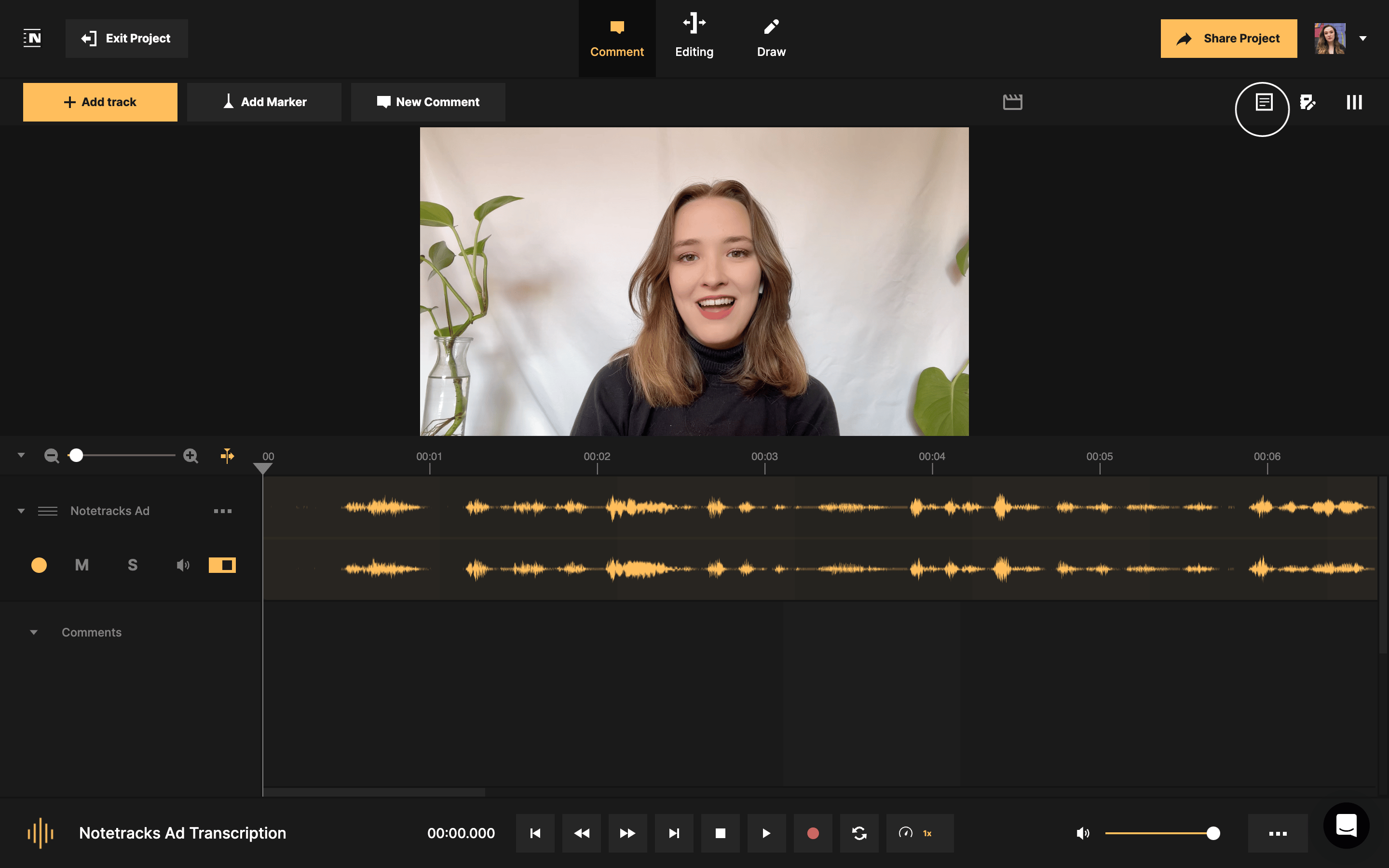Click the loop playback icon

click(x=859, y=833)
